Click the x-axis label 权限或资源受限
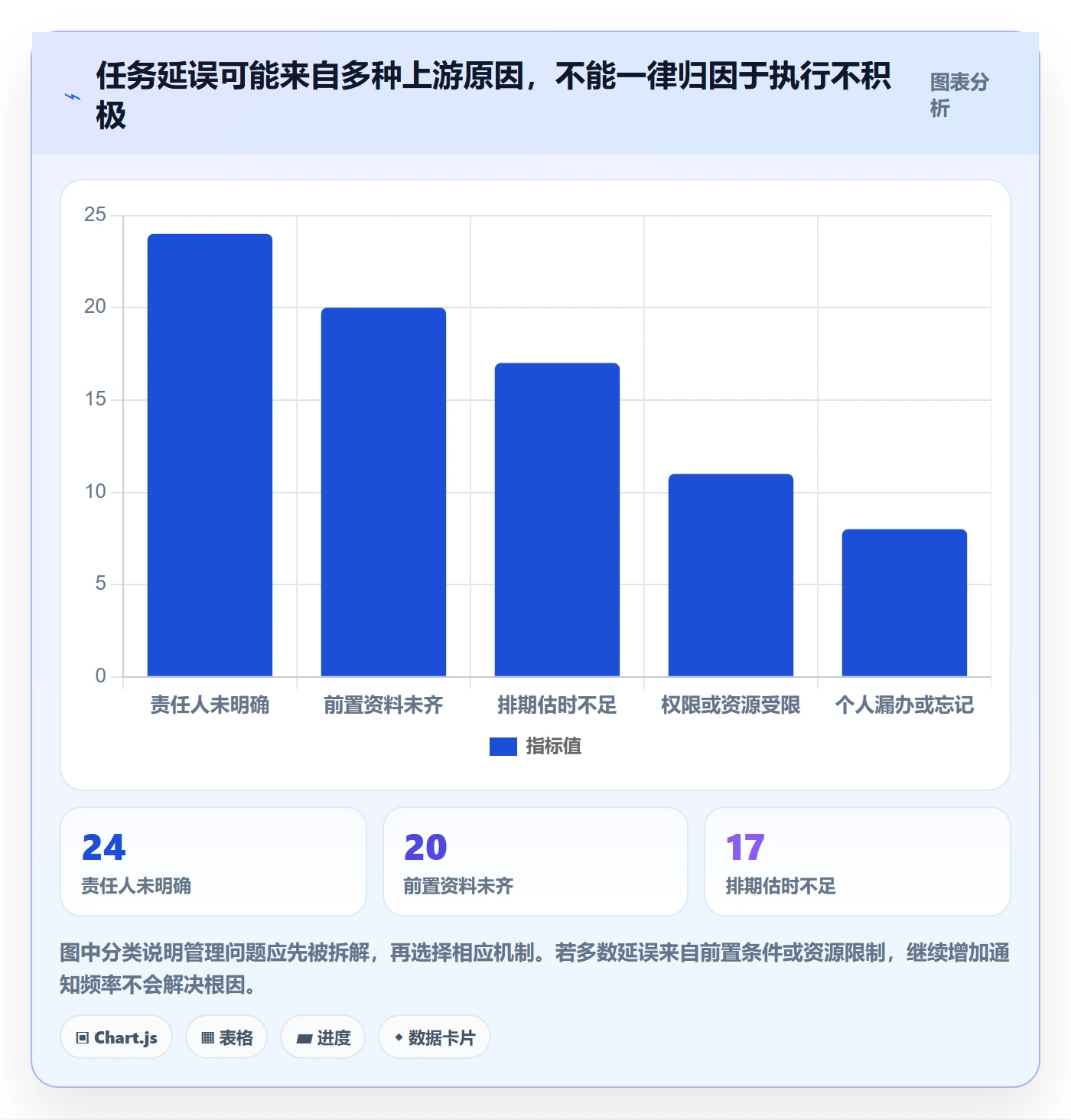Screen dimensions: 1071x1120 731,705
